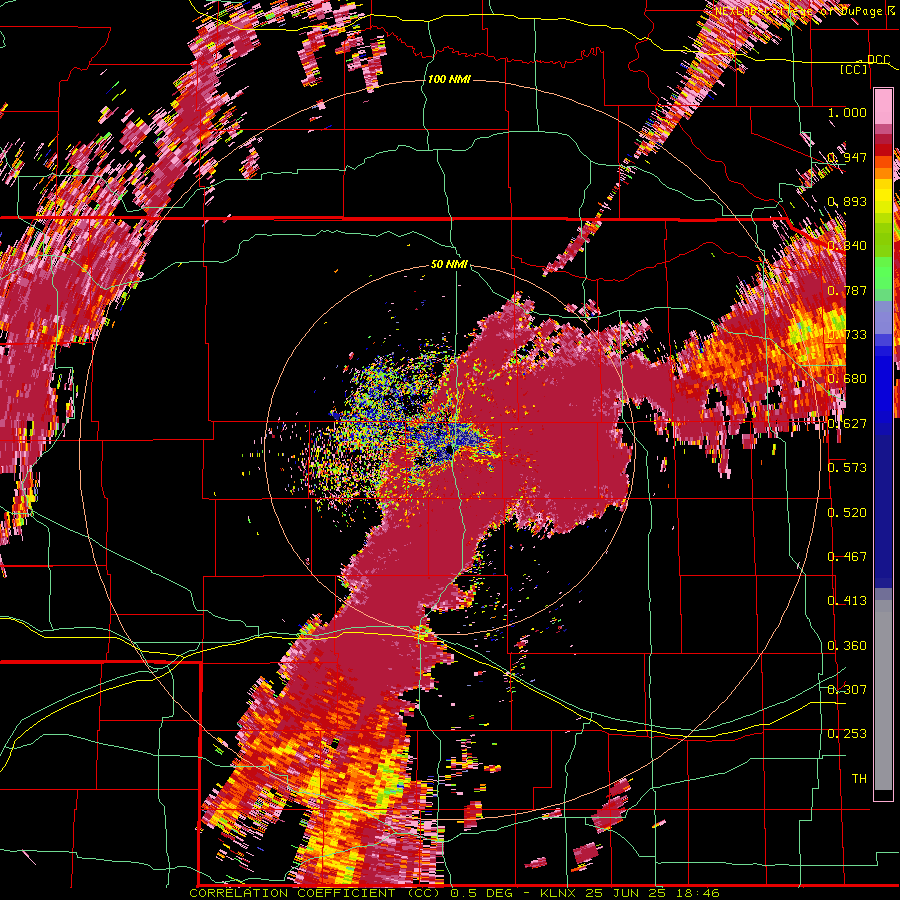Screen dimensions: 900x900
Task: Click the "0.573" color scale value
Action: [847, 467]
